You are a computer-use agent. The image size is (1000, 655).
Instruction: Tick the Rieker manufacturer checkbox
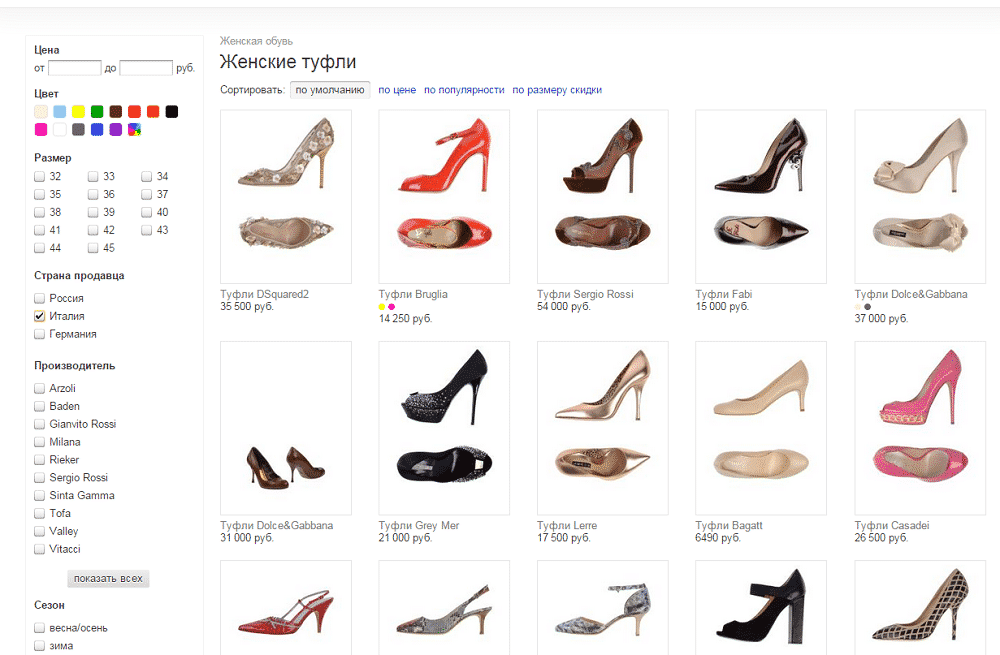(40, 459)
